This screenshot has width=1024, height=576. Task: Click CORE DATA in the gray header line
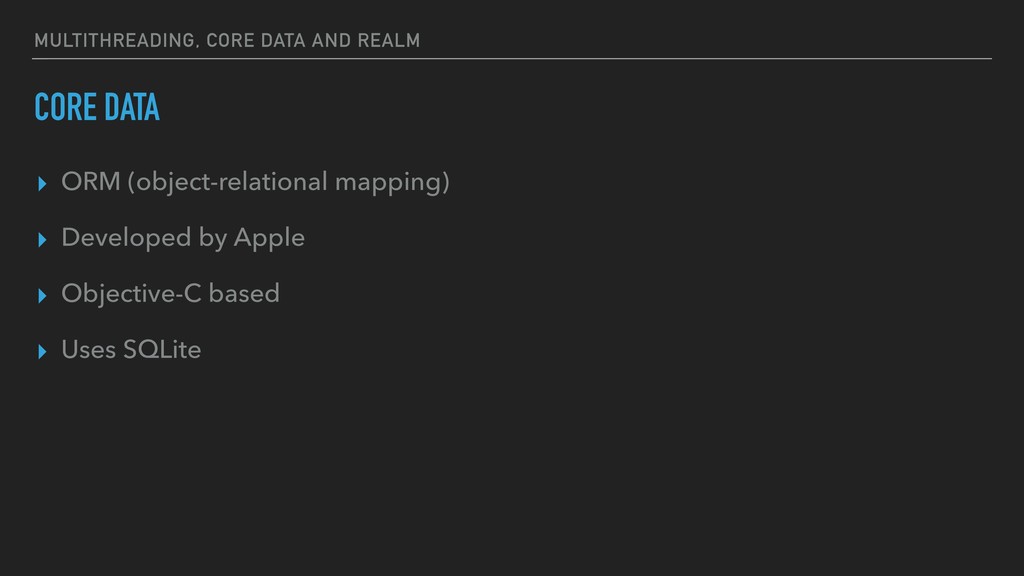click(x=256, y=40)
